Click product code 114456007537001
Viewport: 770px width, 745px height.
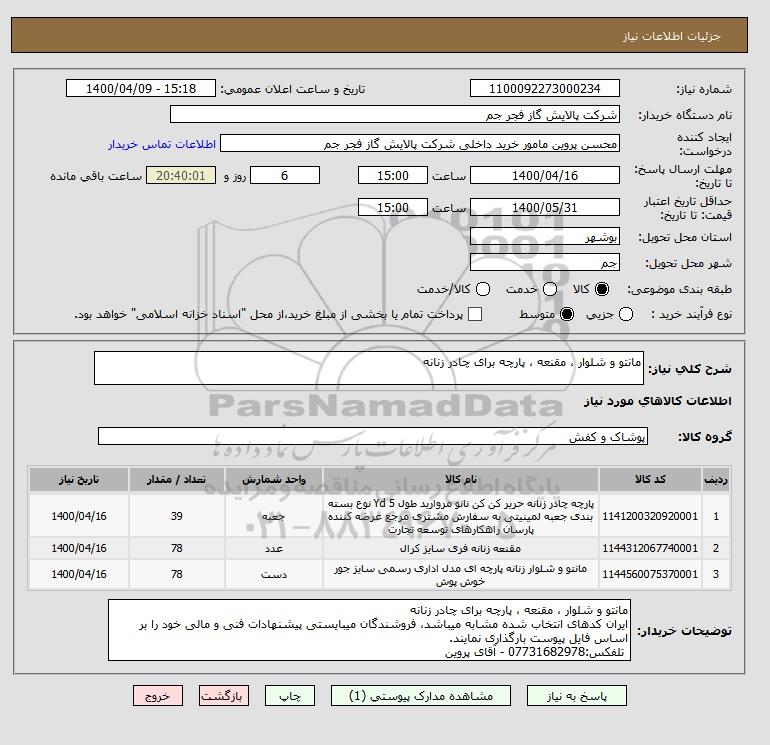pyautogui.click(x=650, y=574)
